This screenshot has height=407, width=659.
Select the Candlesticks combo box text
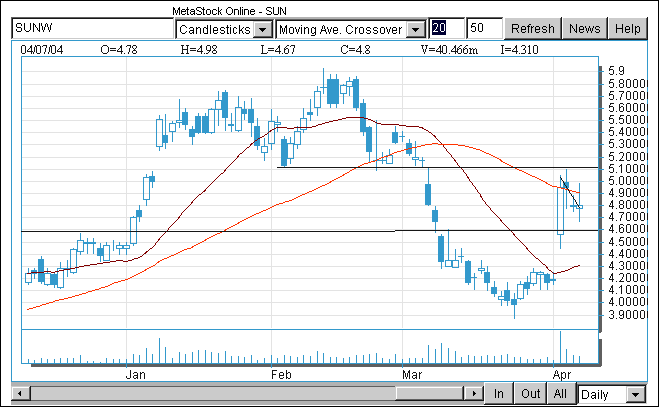coord(214,29)
